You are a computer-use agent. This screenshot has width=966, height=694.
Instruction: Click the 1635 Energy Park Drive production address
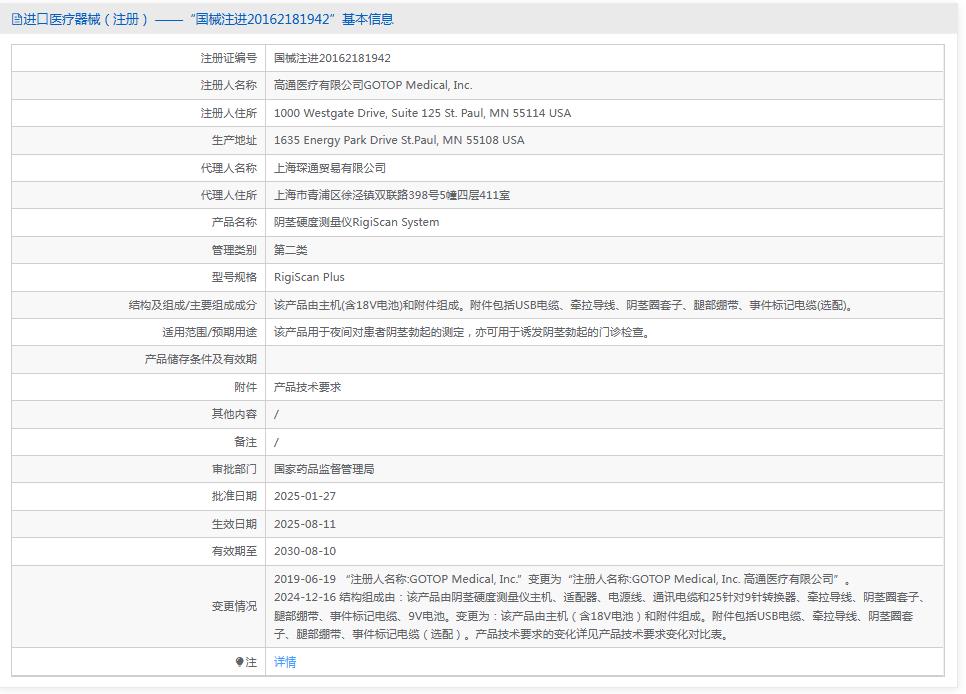(399, 140)
